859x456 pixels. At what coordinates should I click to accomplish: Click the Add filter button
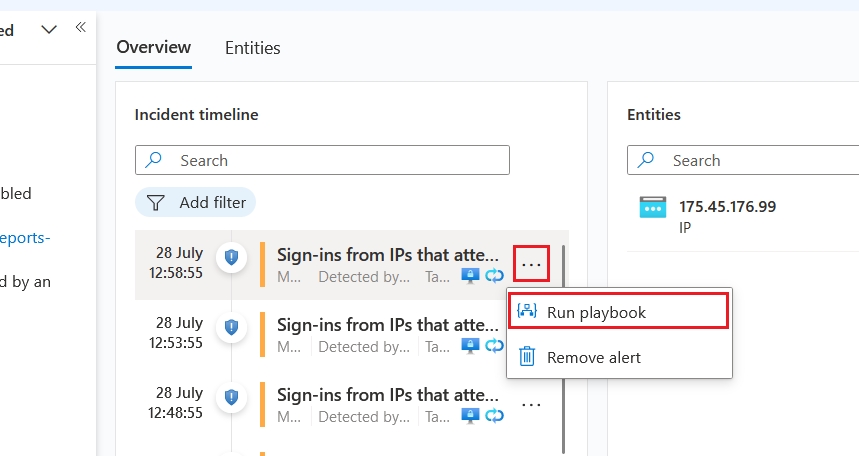click(x=196, y=203)
